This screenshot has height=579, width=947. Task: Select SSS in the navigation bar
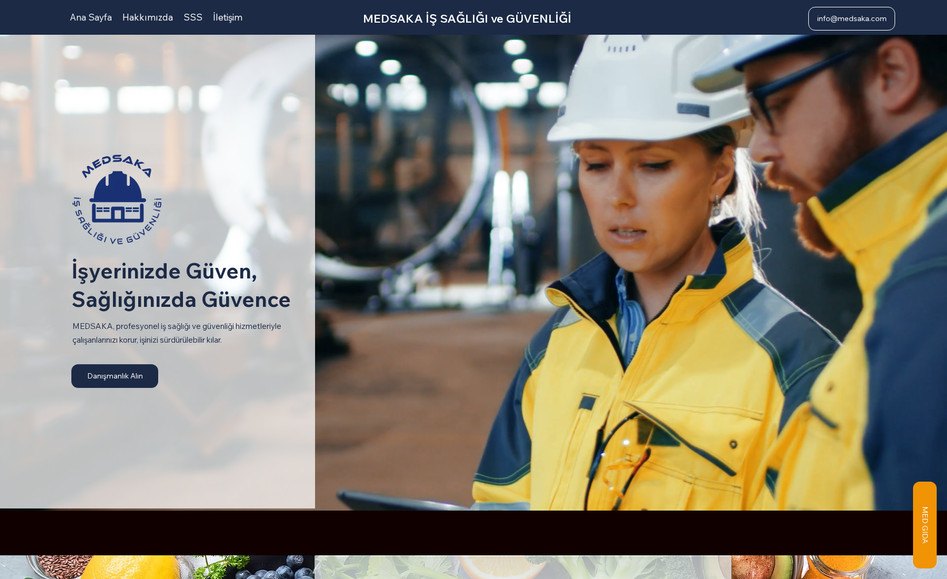pyautogui.click(x=193, y=18)
